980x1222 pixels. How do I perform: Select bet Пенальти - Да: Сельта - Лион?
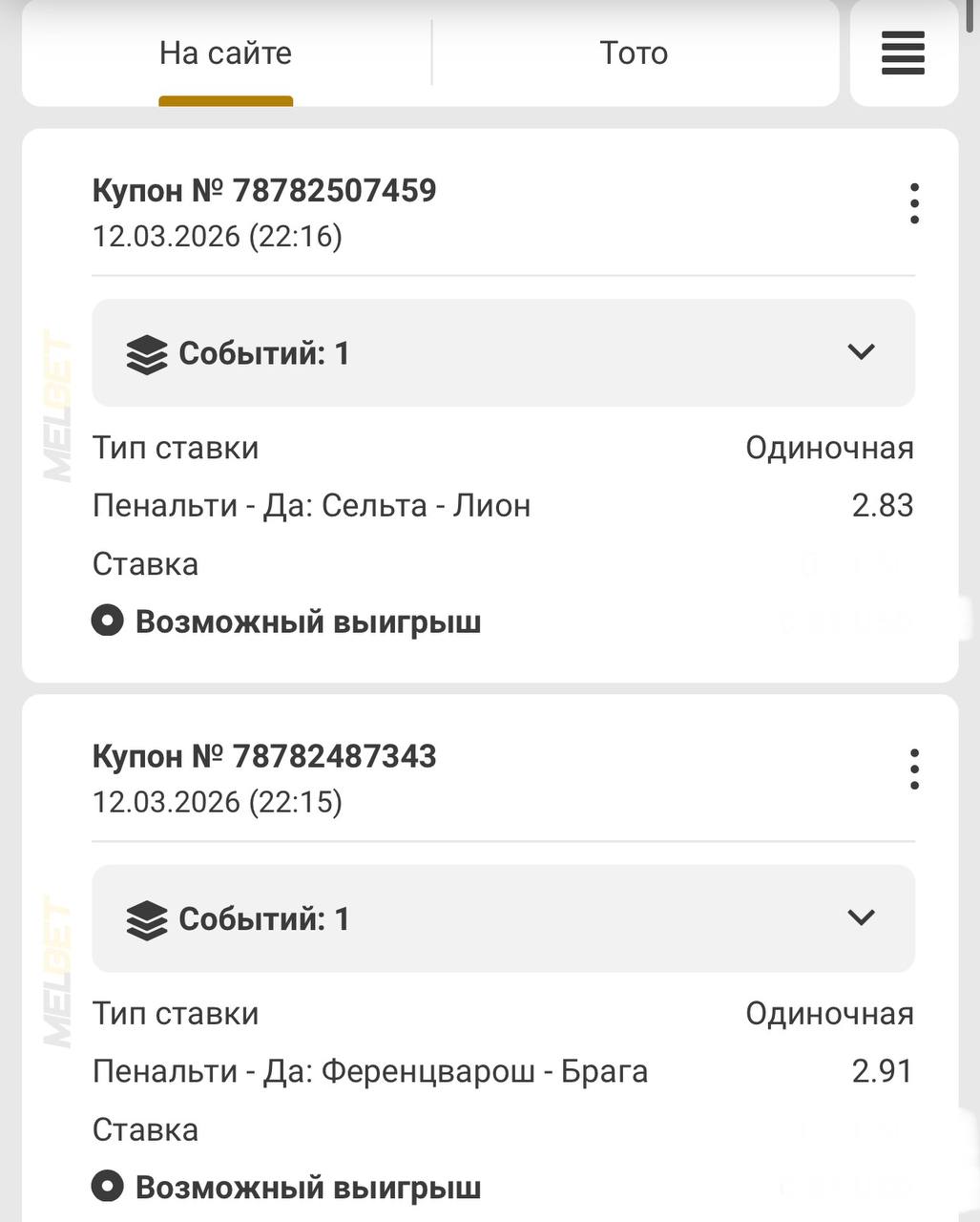pos(311,506)
